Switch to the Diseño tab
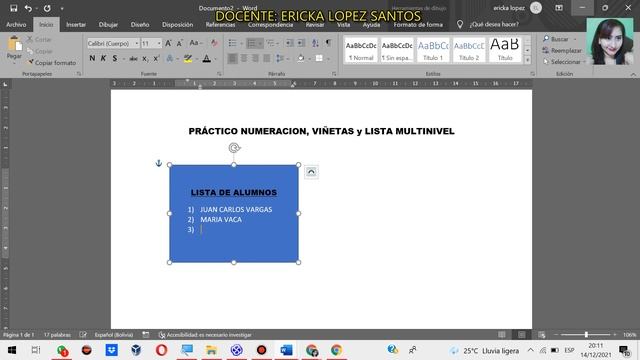 tap(140, 24)
